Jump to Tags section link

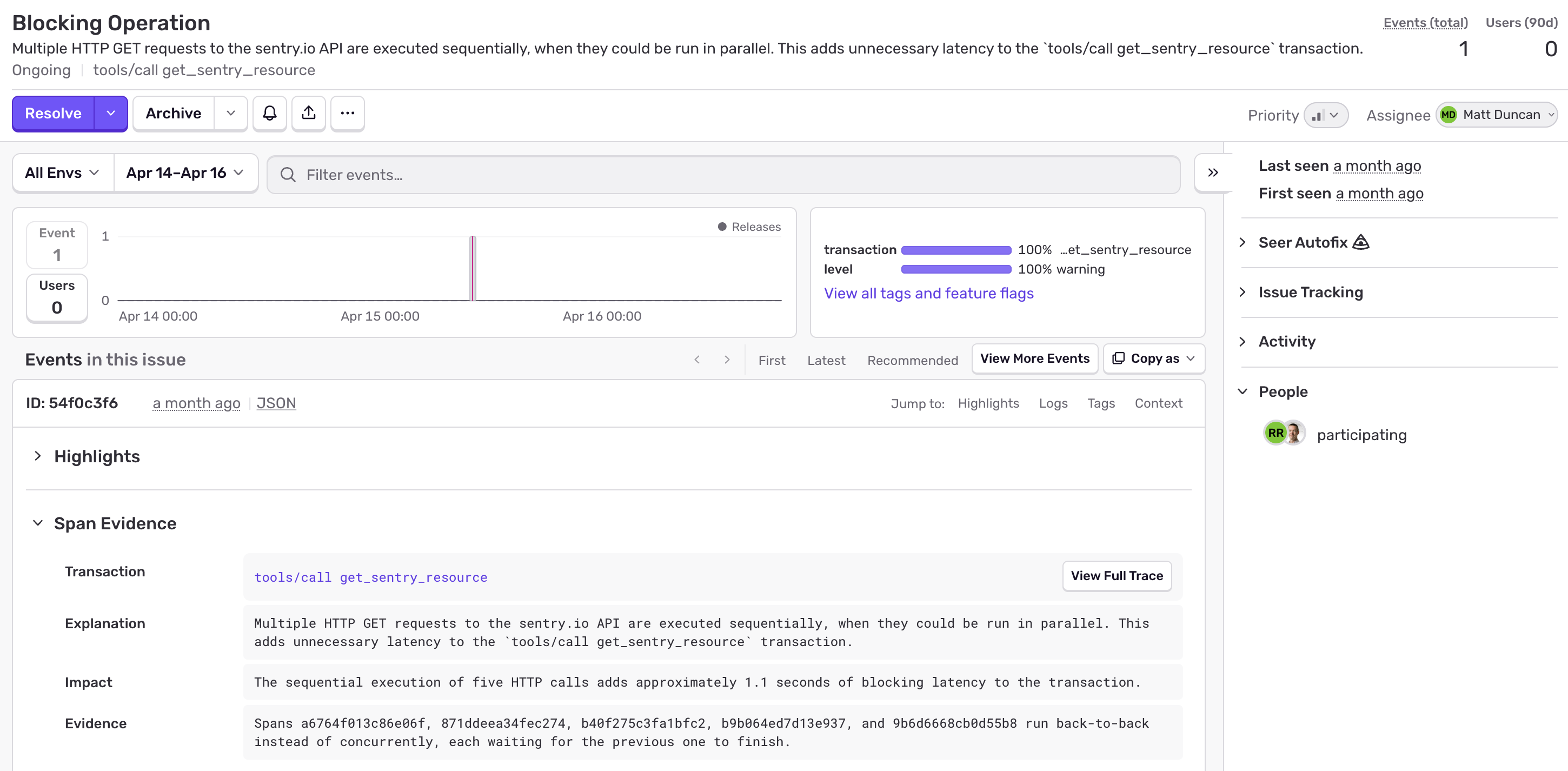1101,403
